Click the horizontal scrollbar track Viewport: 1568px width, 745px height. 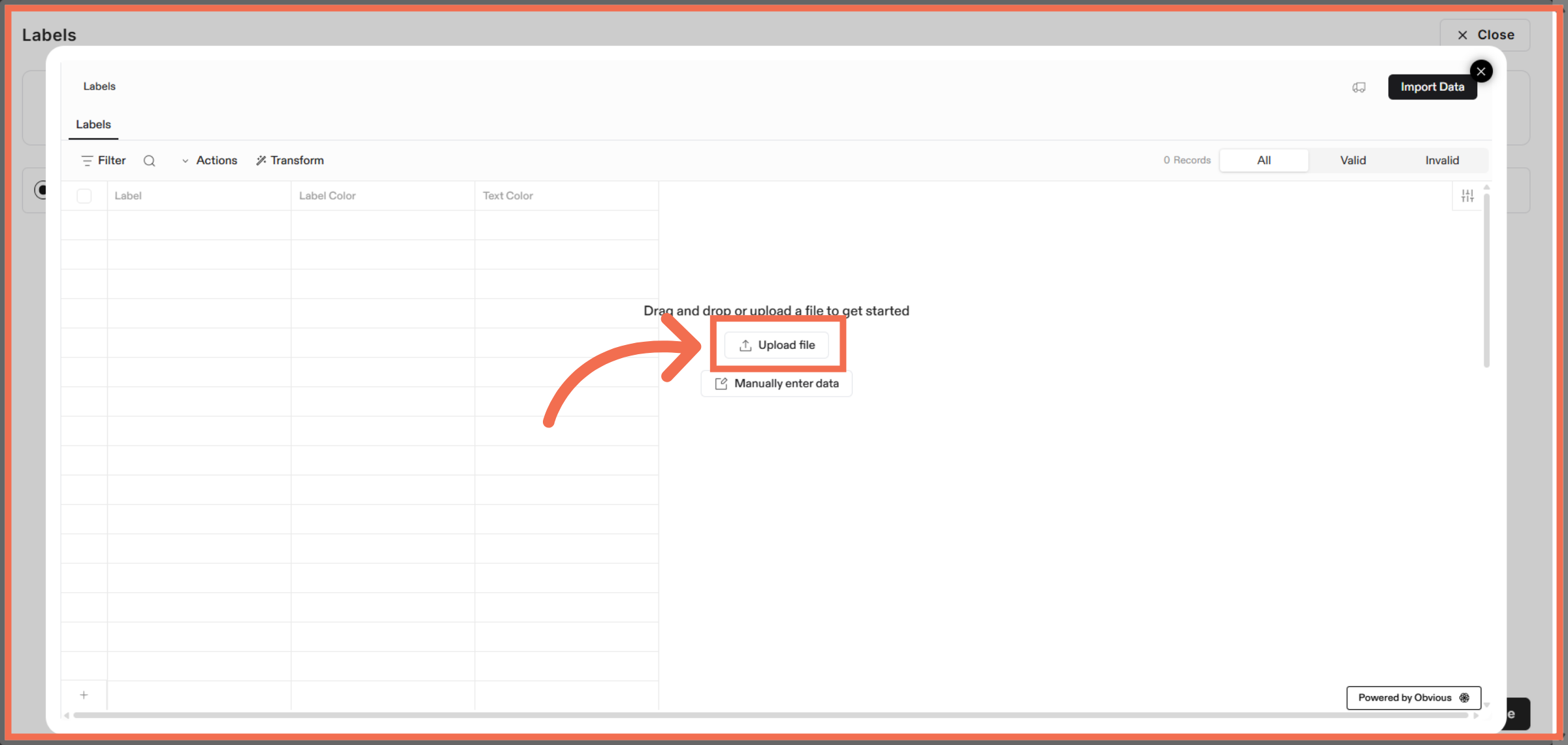pyautogui.click(x=771, y=715)
